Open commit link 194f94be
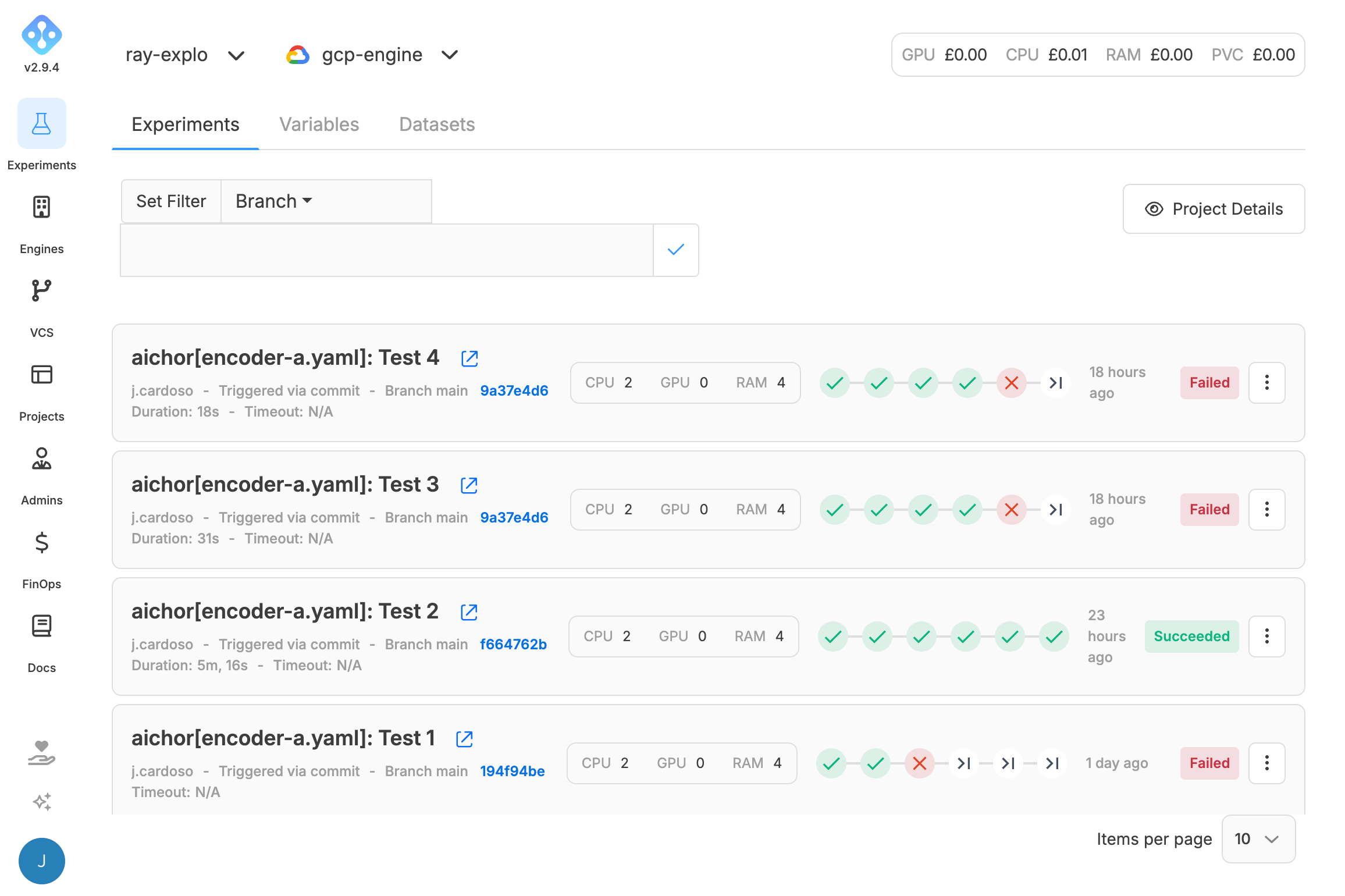The height and width of the screenshot is (896, 1345). tap(512, 771)
